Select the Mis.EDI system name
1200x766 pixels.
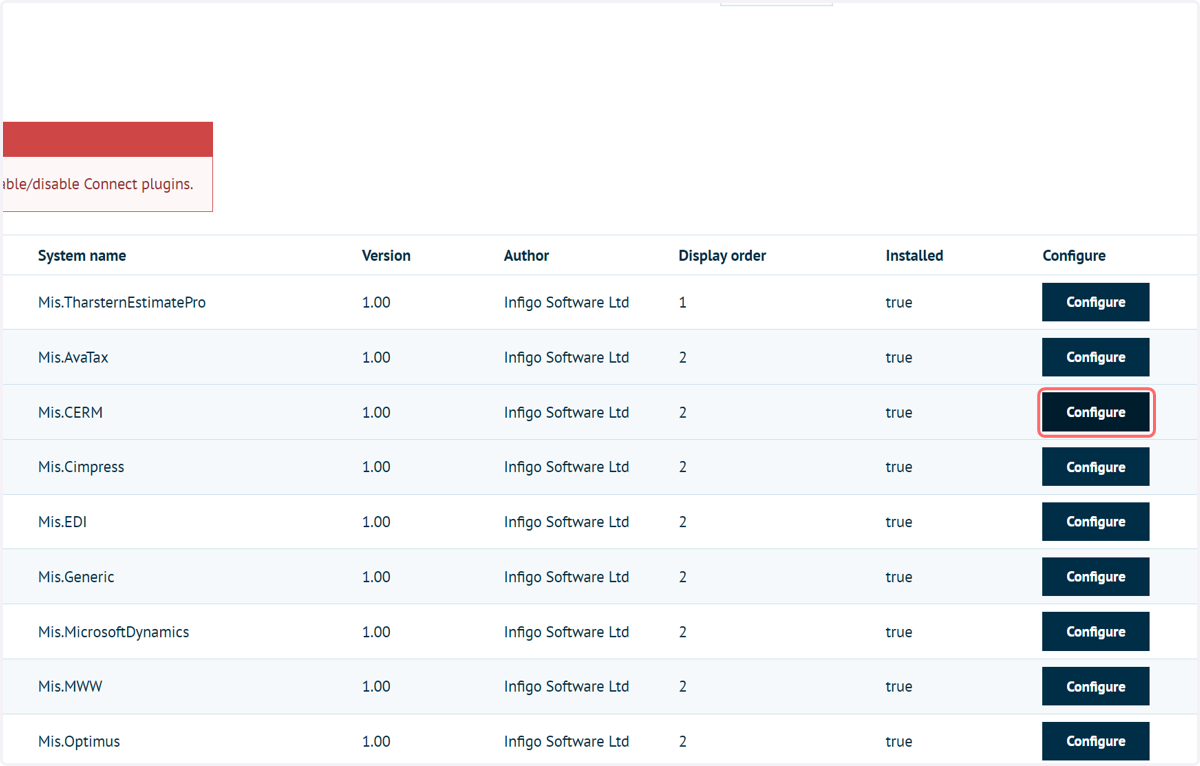[x=62, y=522]
